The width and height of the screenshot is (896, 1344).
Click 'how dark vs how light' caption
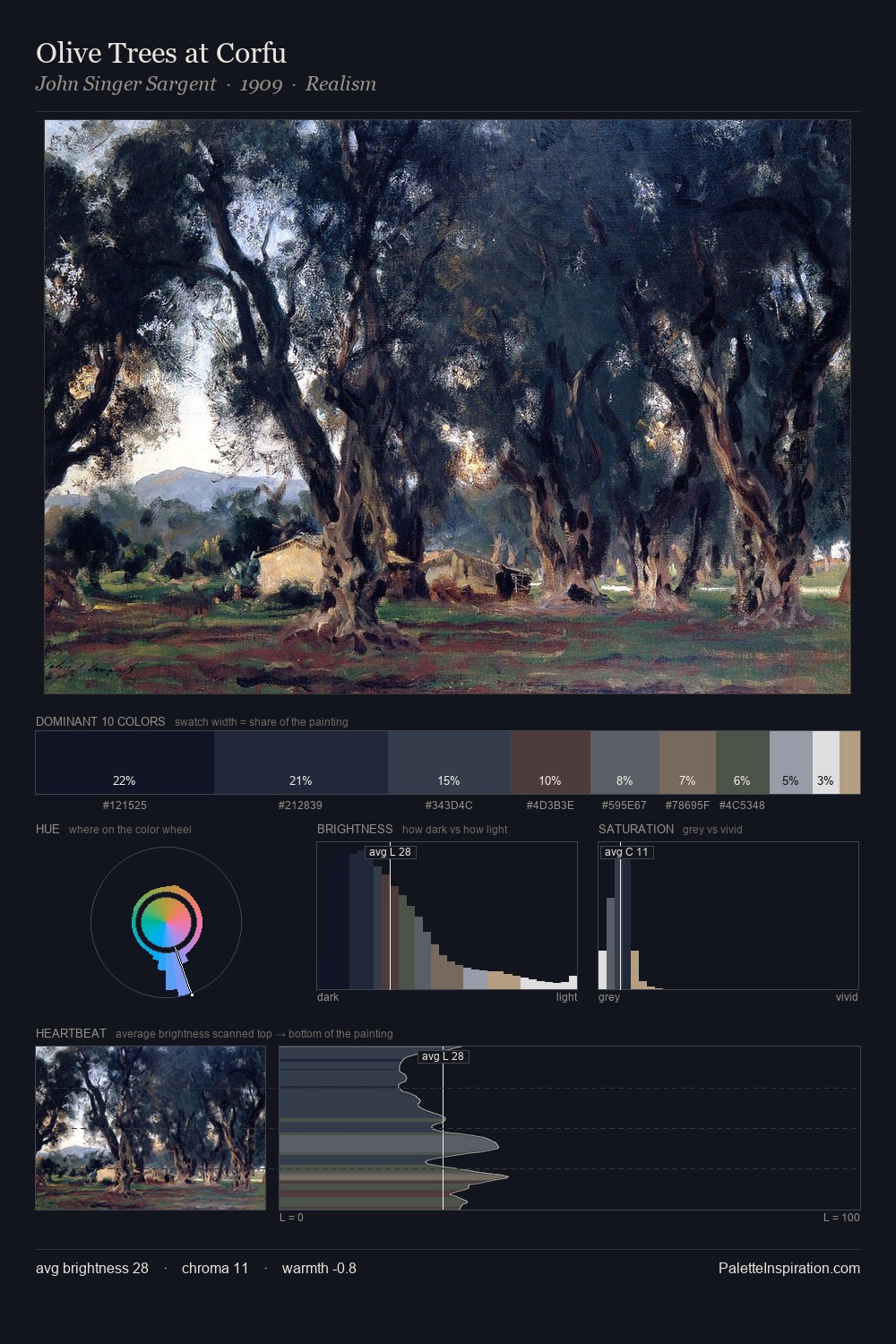(x=455, y=830)
